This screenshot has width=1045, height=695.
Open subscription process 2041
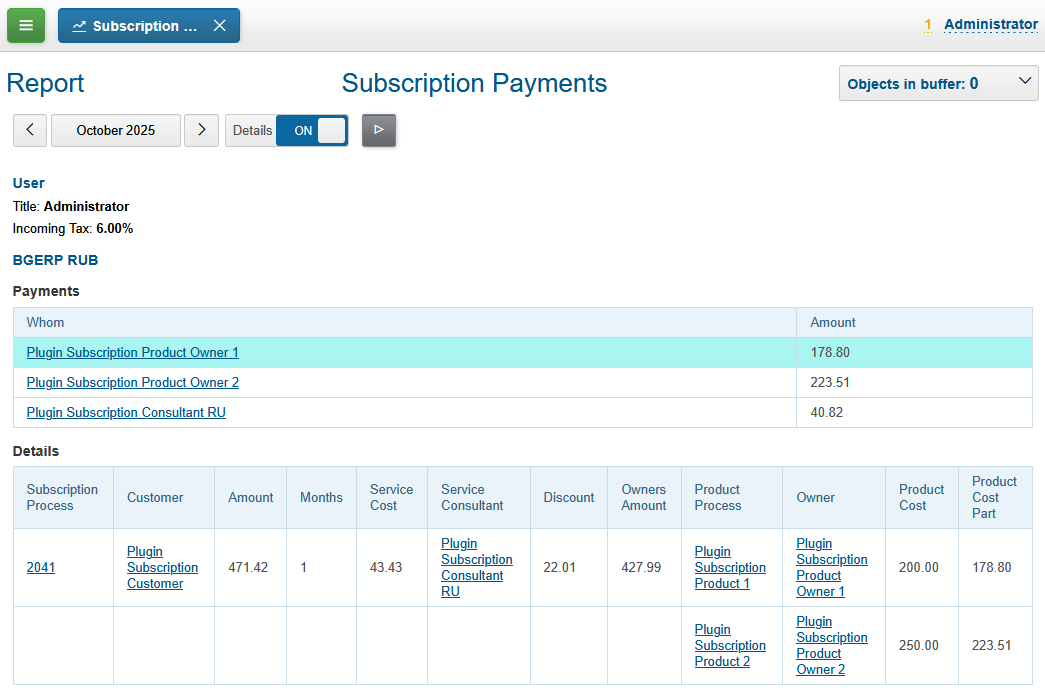click(x=41, y=567)
